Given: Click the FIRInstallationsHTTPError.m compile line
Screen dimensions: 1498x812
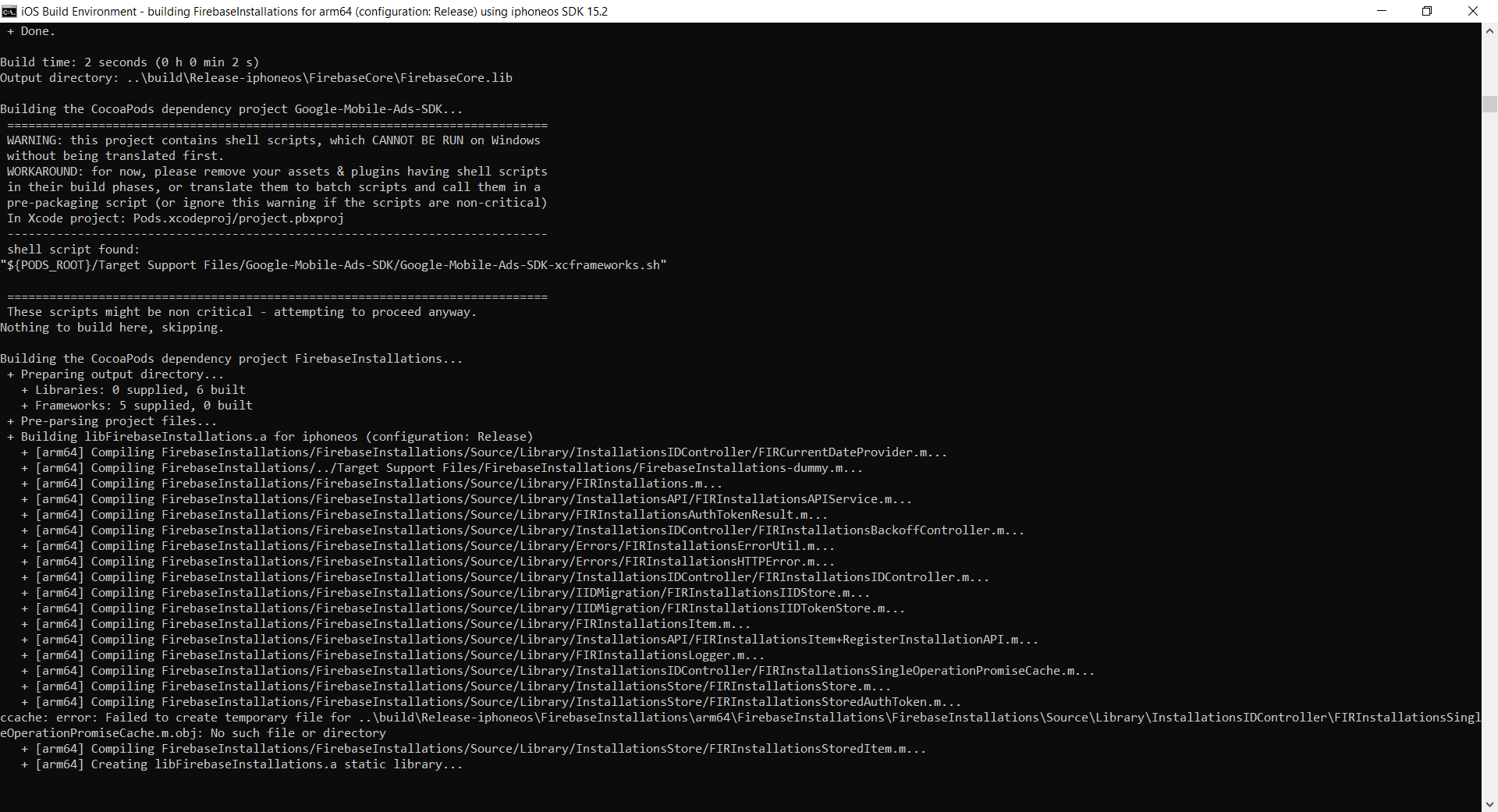Looking at the screenshot, I should [x=428, y=562].
